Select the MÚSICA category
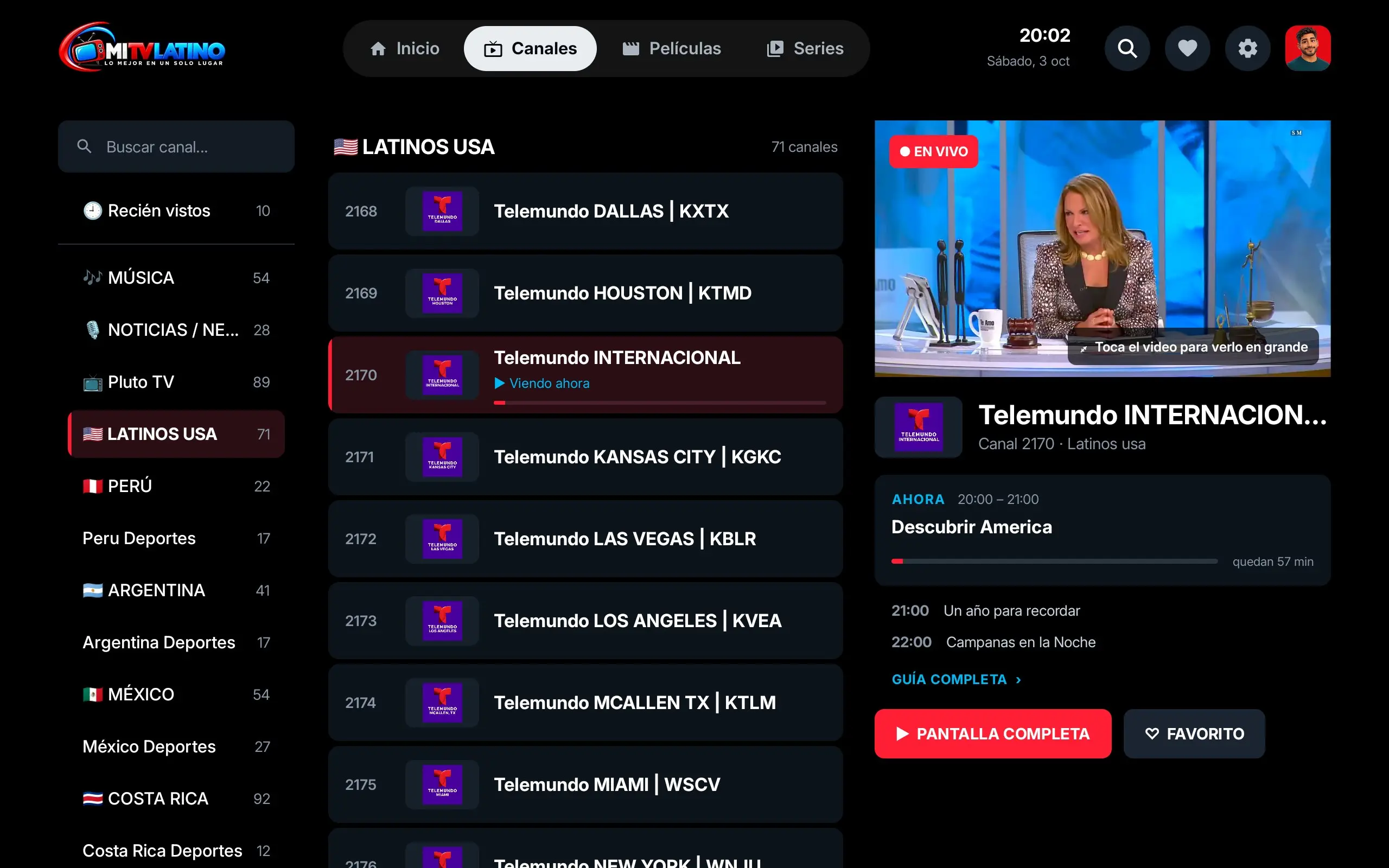 (x=176, y=278)
